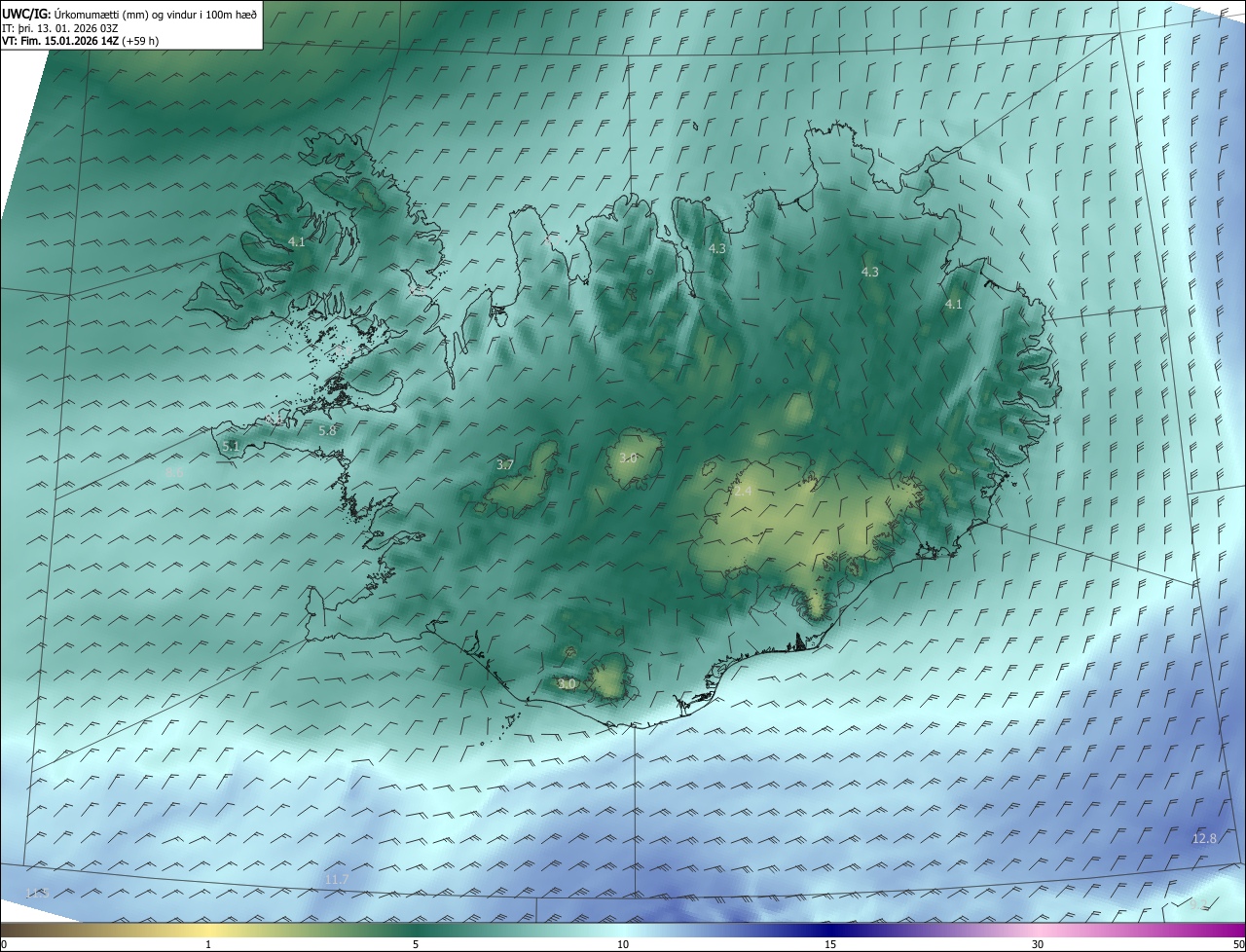1246x952 pixels.
Task: Click the '50' label ending the color scale
Action: [x=1238, y=945]
